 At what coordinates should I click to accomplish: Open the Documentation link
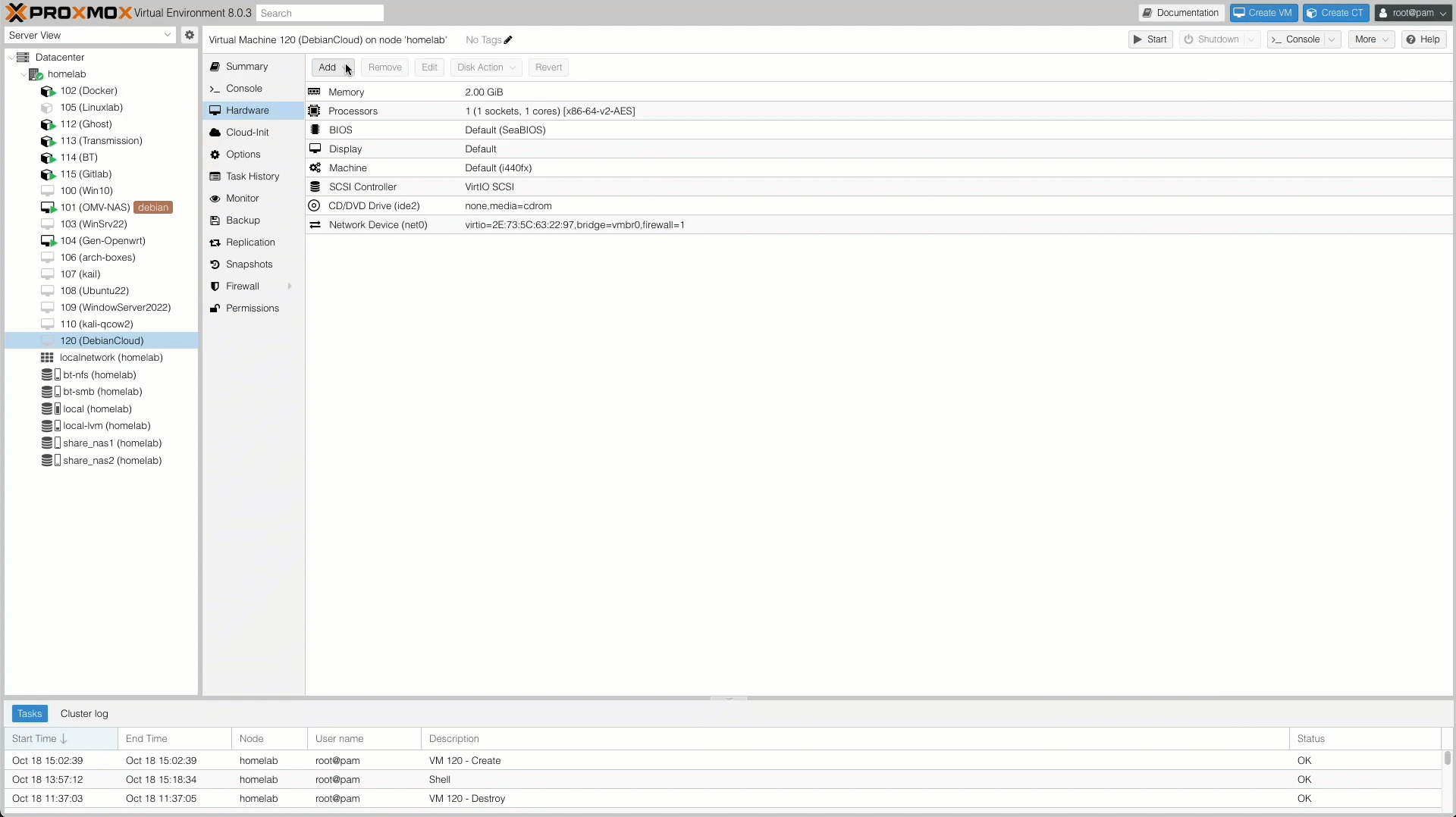1181,13
